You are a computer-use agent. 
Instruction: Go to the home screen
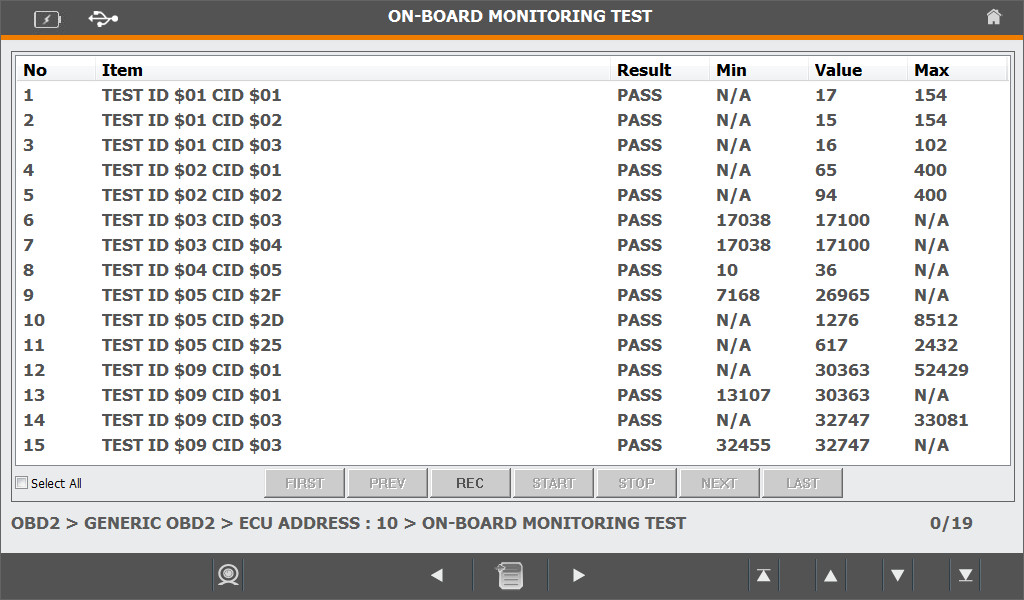click(993, 17)
